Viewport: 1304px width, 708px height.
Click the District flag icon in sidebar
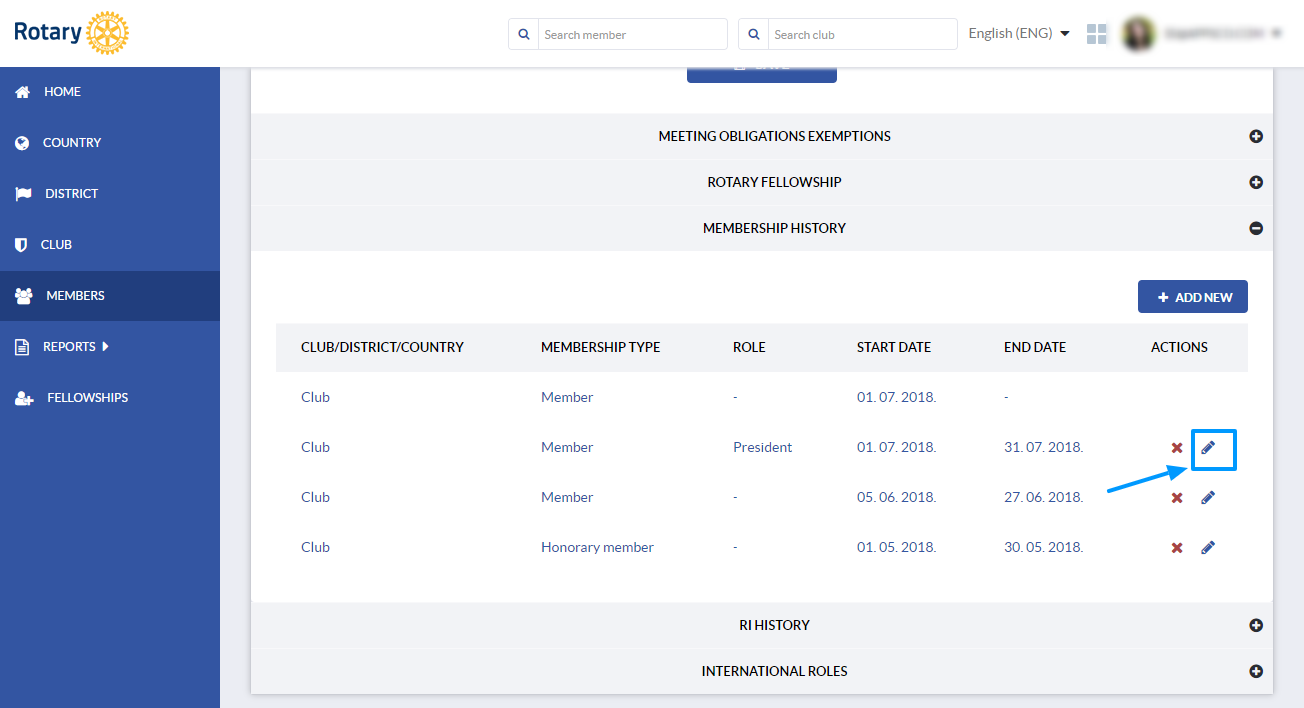click(23, 194)
